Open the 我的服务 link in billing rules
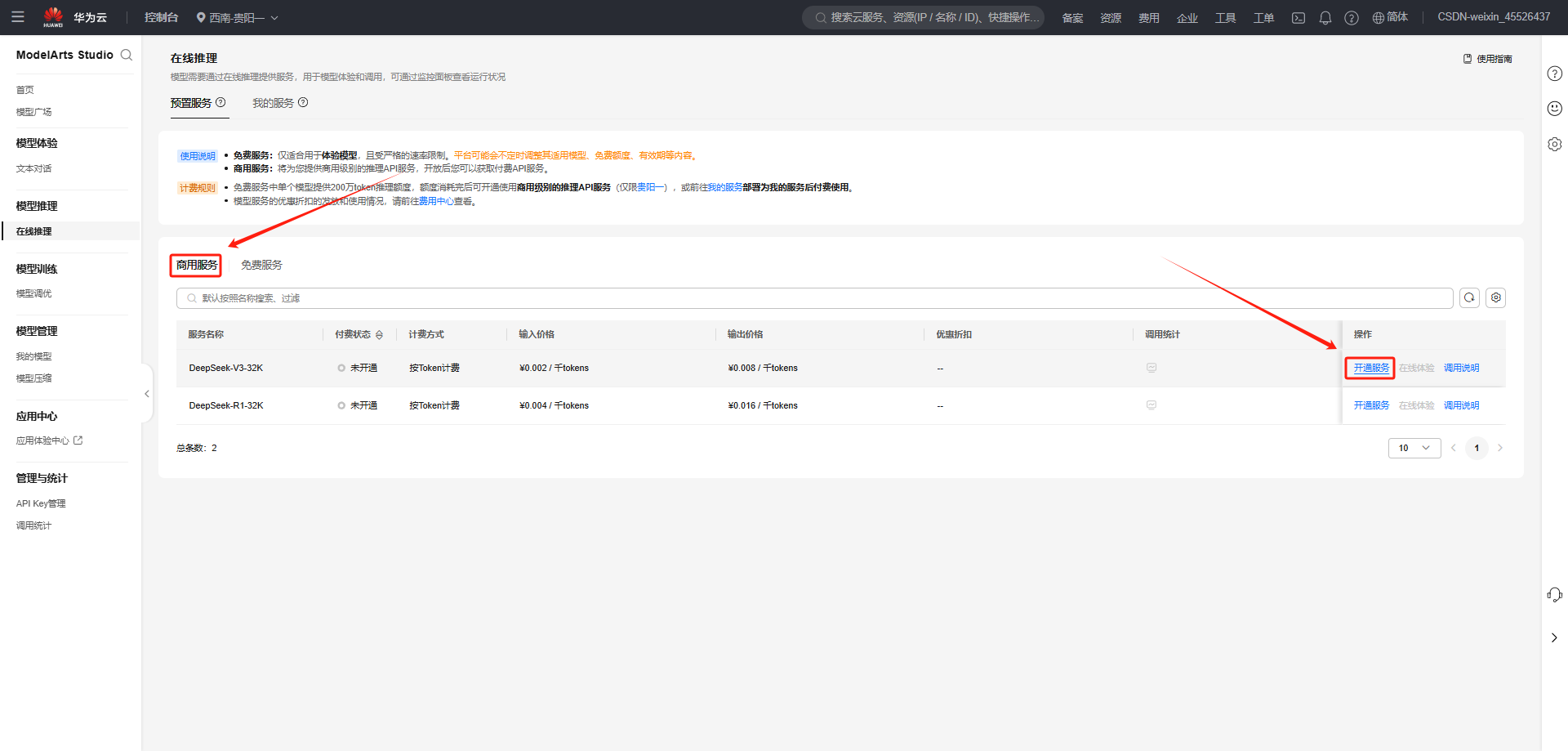 725,187
